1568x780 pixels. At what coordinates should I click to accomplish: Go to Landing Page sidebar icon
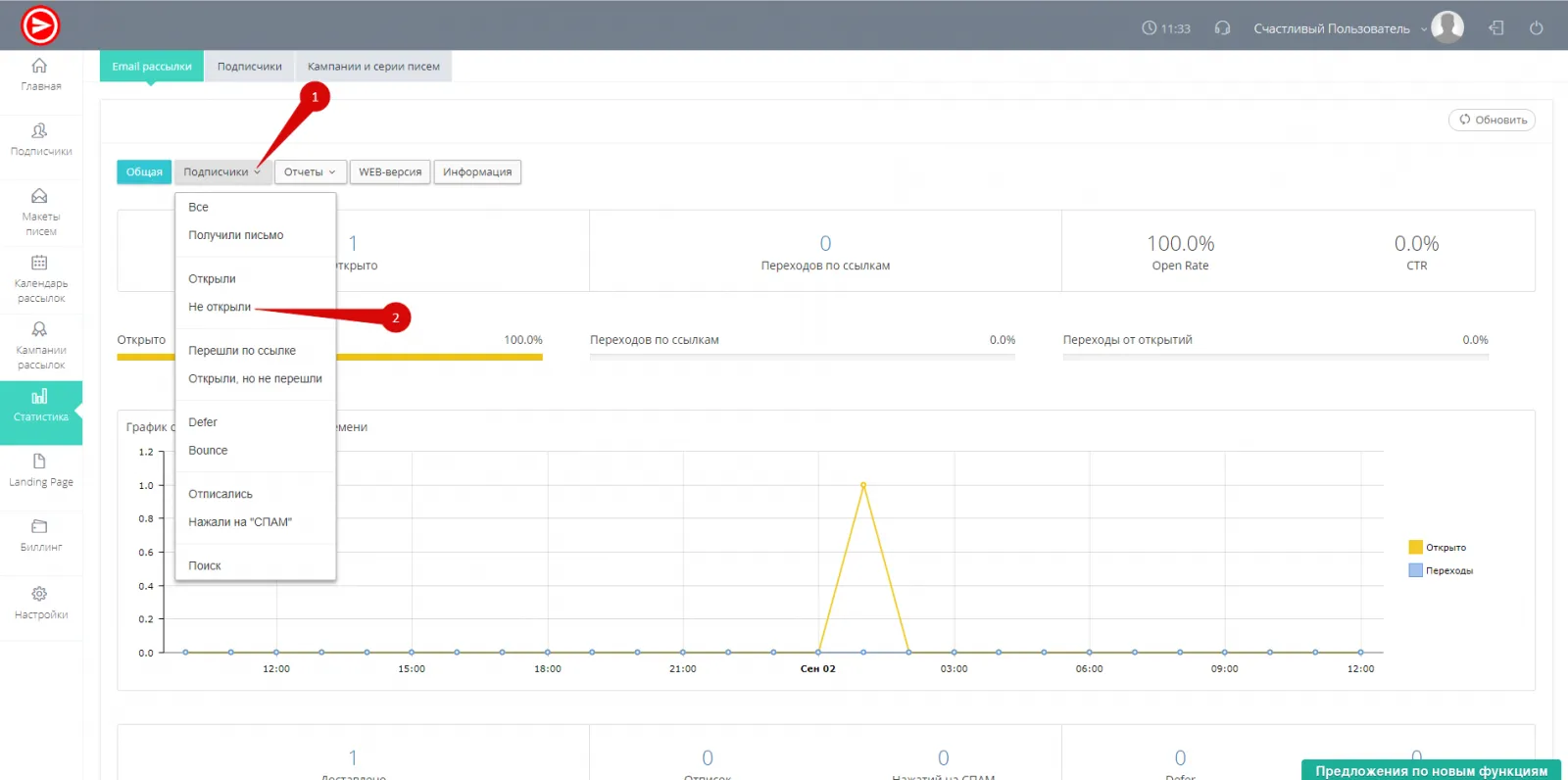tap(39, 462)
